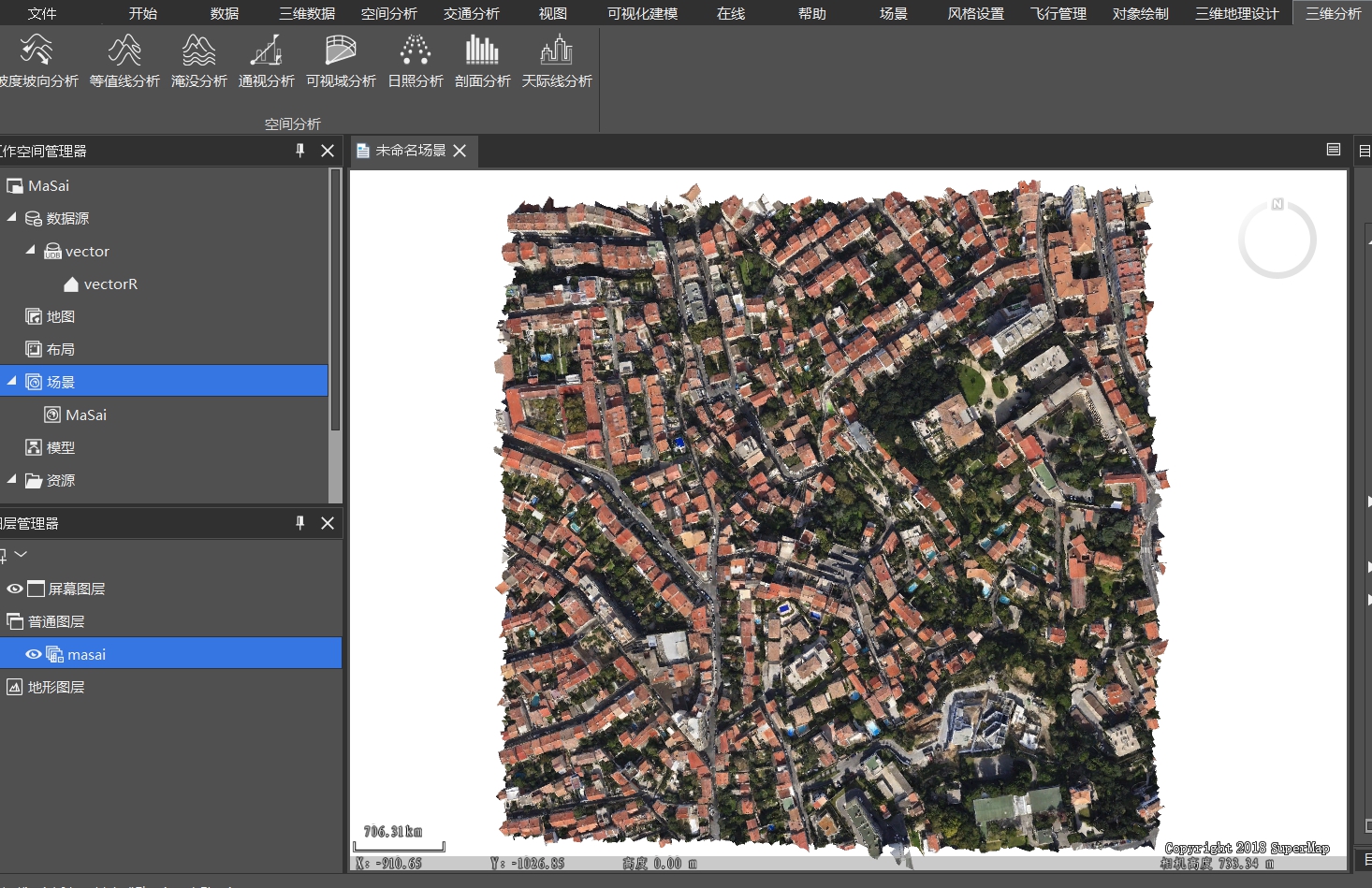Pin the workspace manager panel
The height and width of the screenshot is (888, 1372).
click(300, 151)
